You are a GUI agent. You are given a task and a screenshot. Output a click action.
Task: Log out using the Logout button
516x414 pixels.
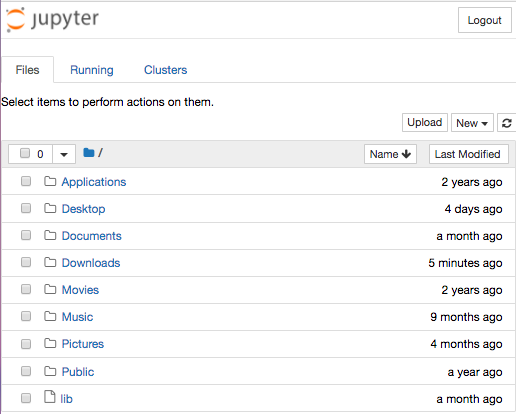[x=485, y=20]
